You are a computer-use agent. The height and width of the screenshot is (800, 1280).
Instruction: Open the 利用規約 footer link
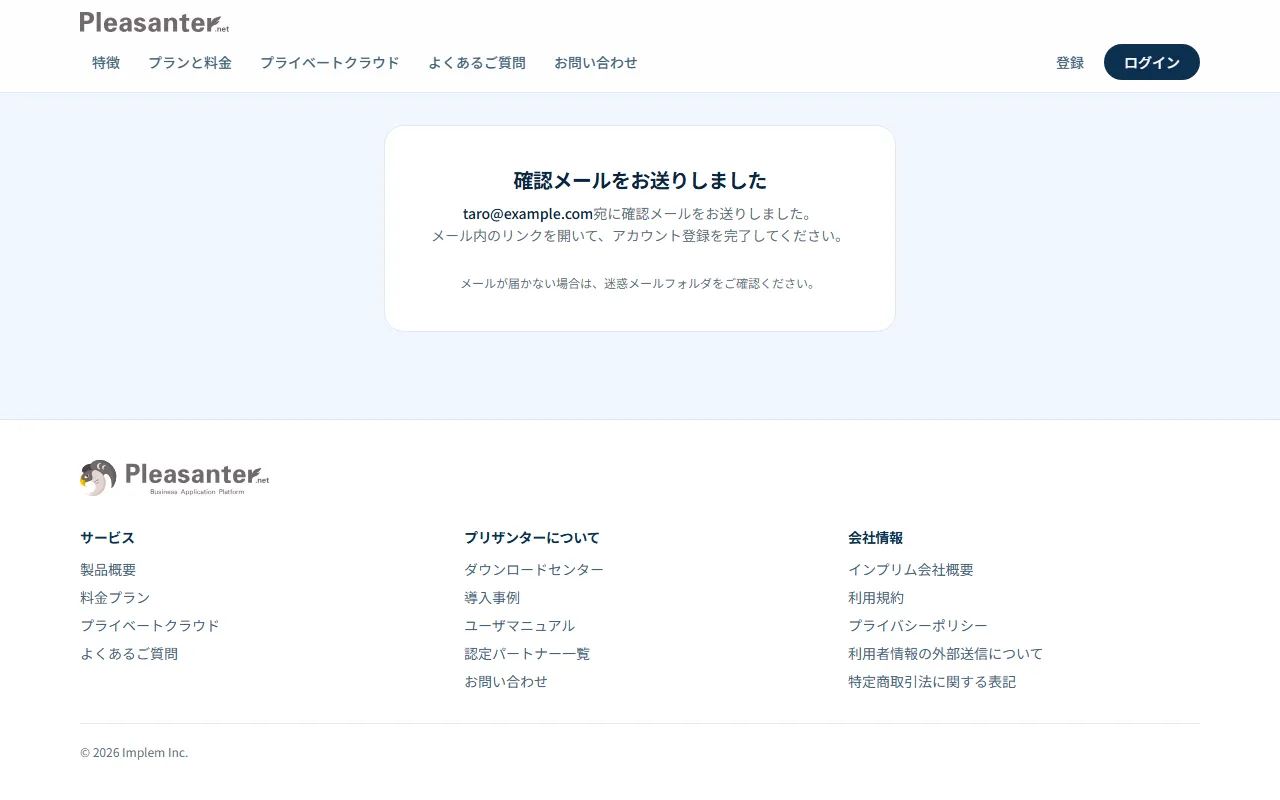876,598
